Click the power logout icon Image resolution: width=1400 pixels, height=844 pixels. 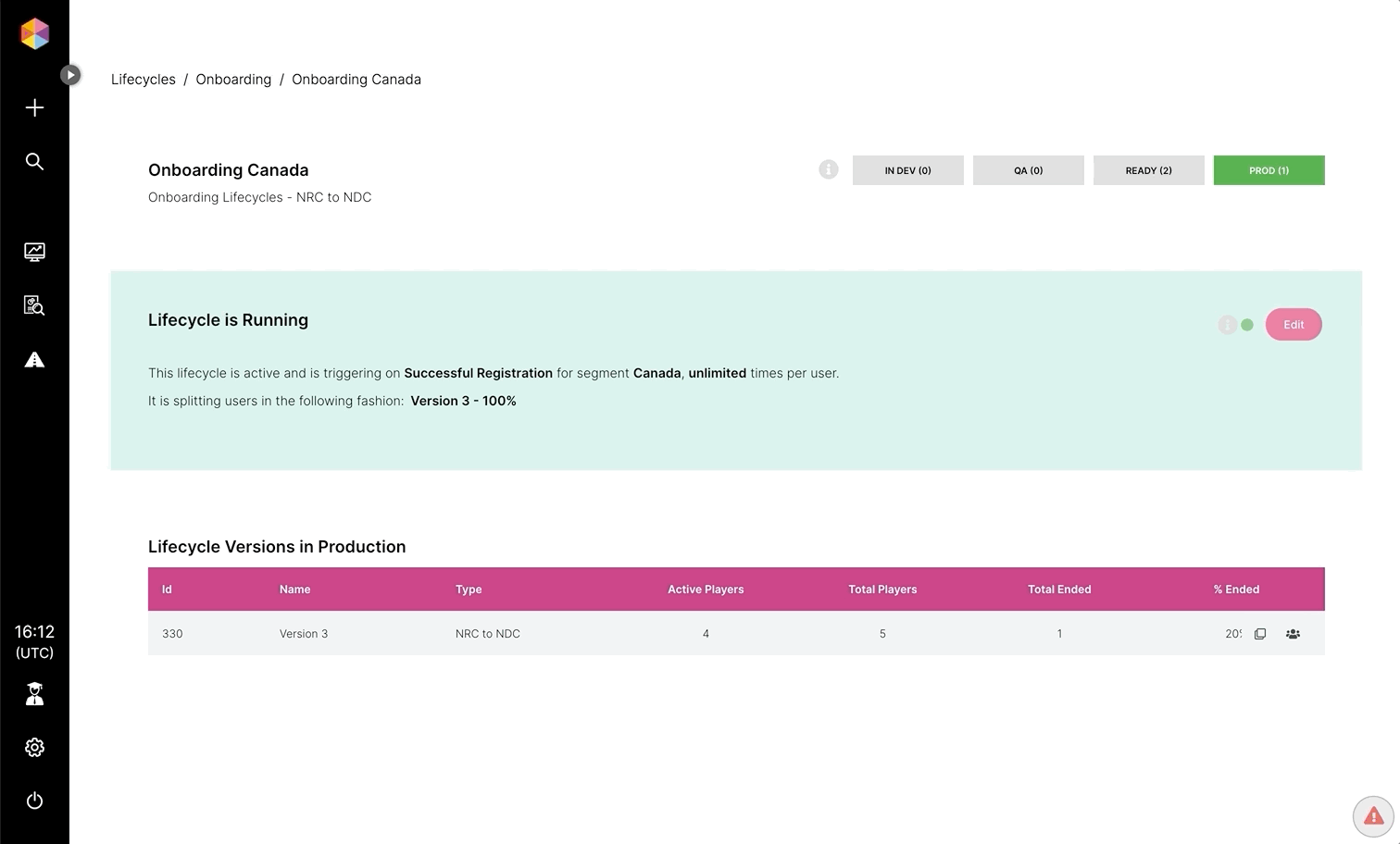pos(34,801)
